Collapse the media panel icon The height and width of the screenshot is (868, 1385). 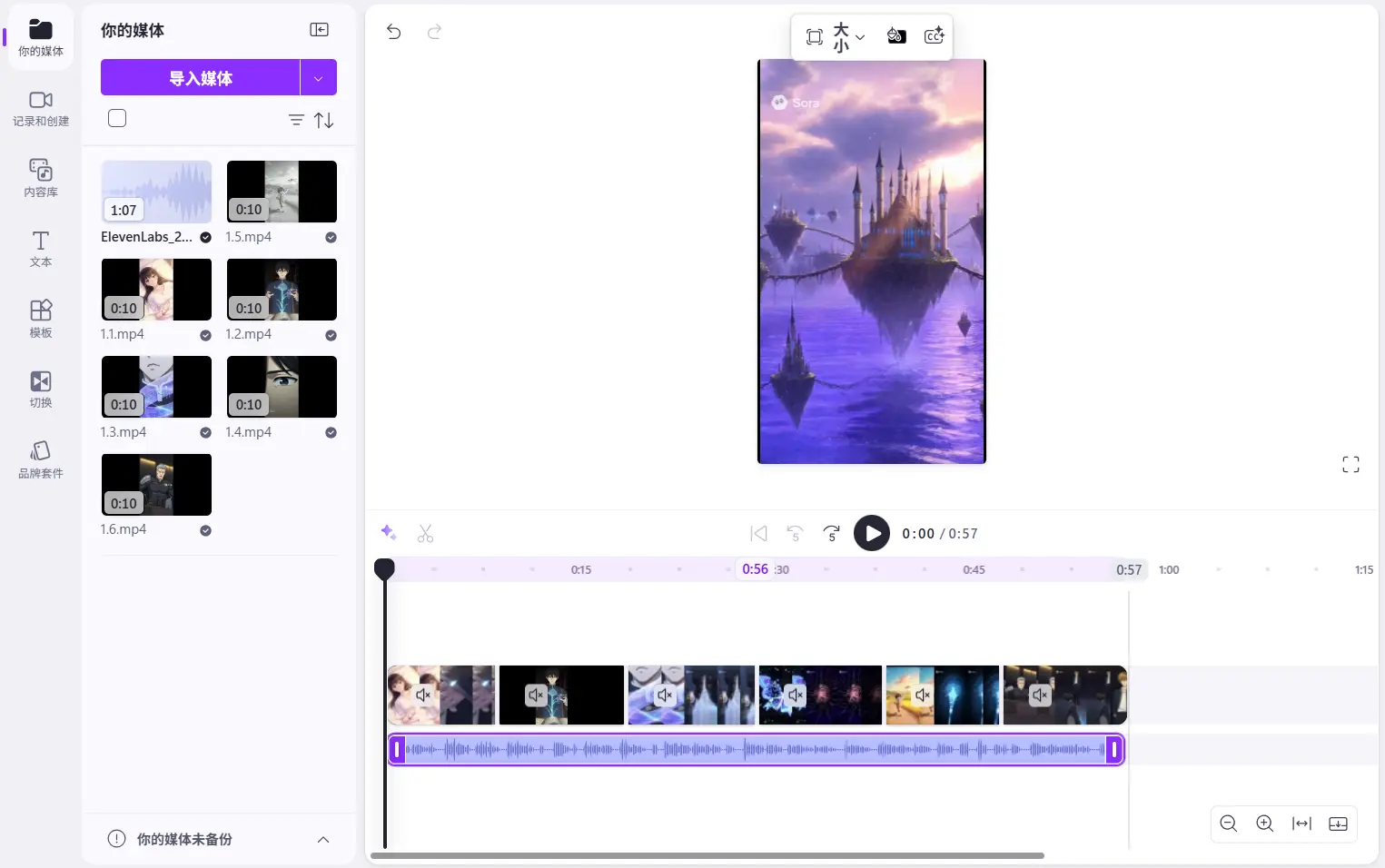(319, 30)
